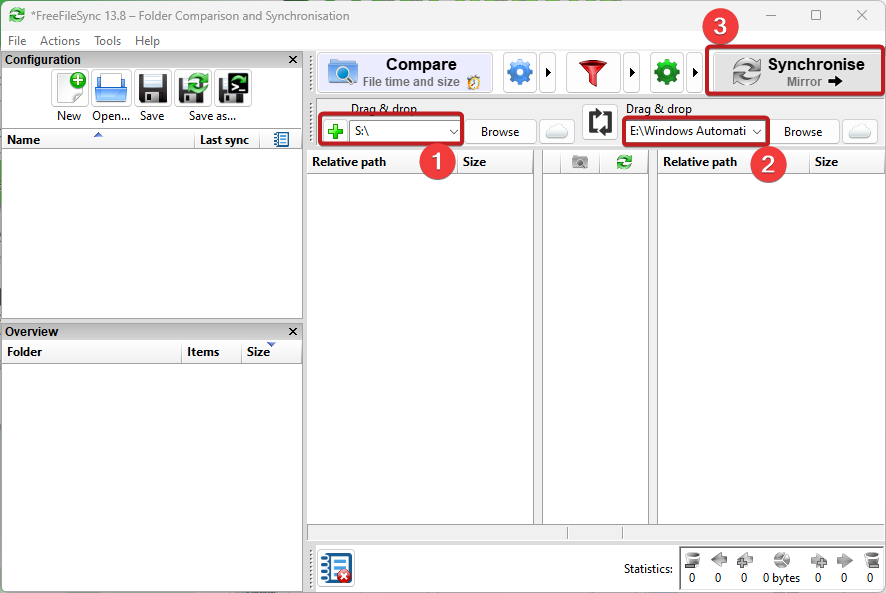Sort by Last sync column
The width and height of the screenshot is (886, 593).
tap(227, 140)
